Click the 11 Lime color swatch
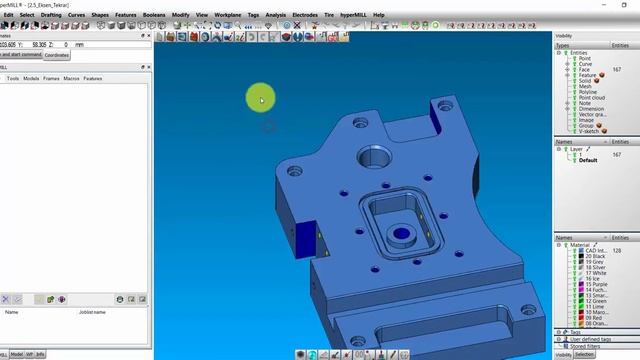Image resolution: width=640 pixels, height=360 pixels. [x=581, y=307]
